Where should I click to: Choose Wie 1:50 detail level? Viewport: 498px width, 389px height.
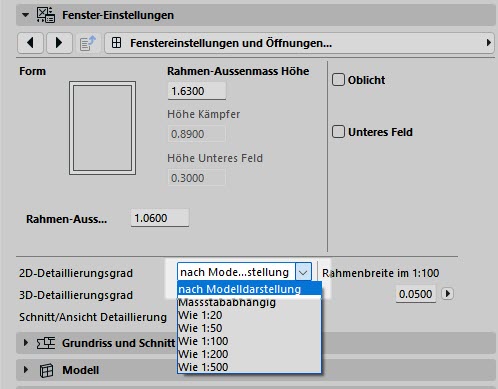[249, 328]
